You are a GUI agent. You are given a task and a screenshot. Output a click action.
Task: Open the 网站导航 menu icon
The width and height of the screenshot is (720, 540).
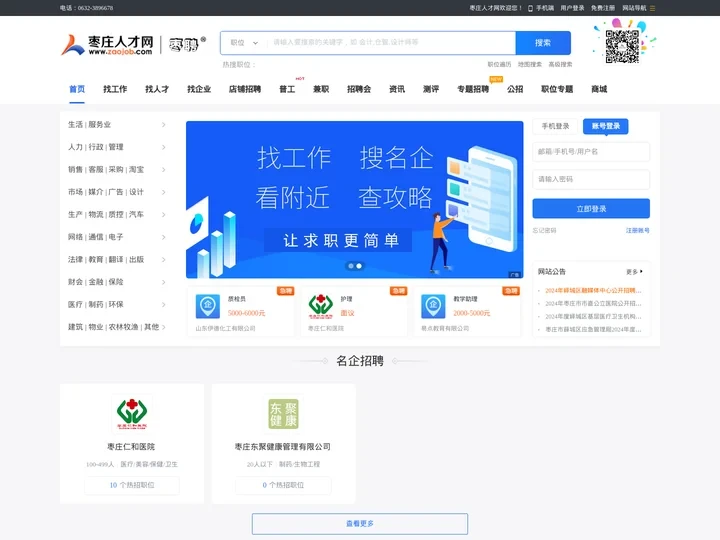coord(652,8)
